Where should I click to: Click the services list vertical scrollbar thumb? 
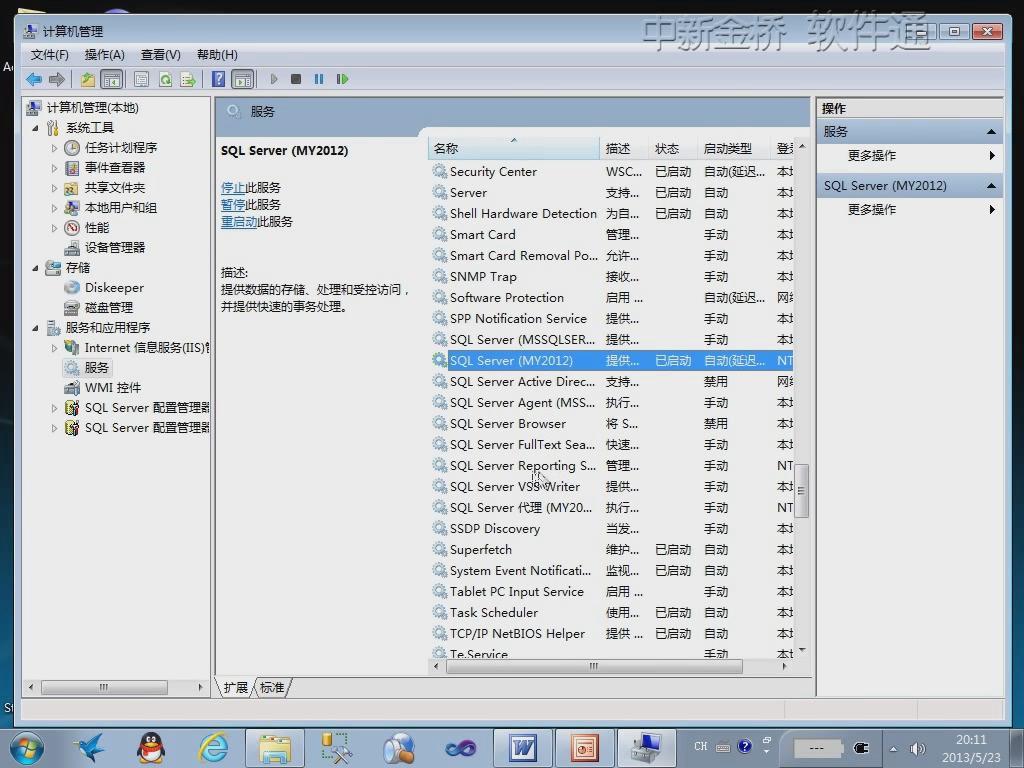[801, 490]
